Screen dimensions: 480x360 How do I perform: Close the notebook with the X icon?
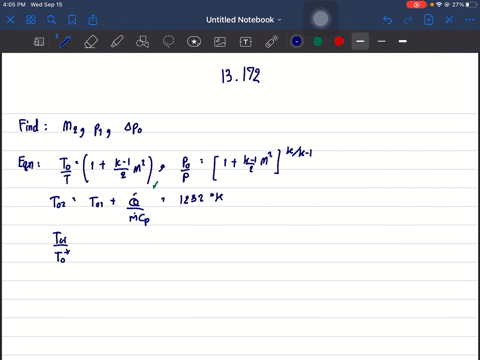[x=10, y=20]
